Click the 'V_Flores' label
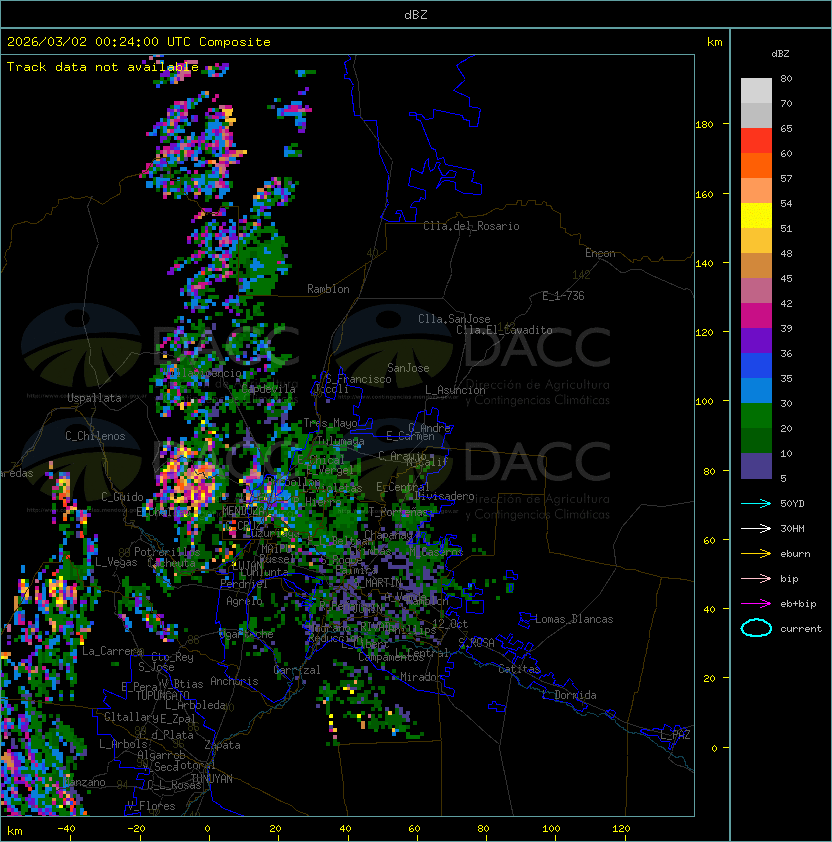Viewport: 832px width, 842px height. pyautogui.click(x=151, y=806)
